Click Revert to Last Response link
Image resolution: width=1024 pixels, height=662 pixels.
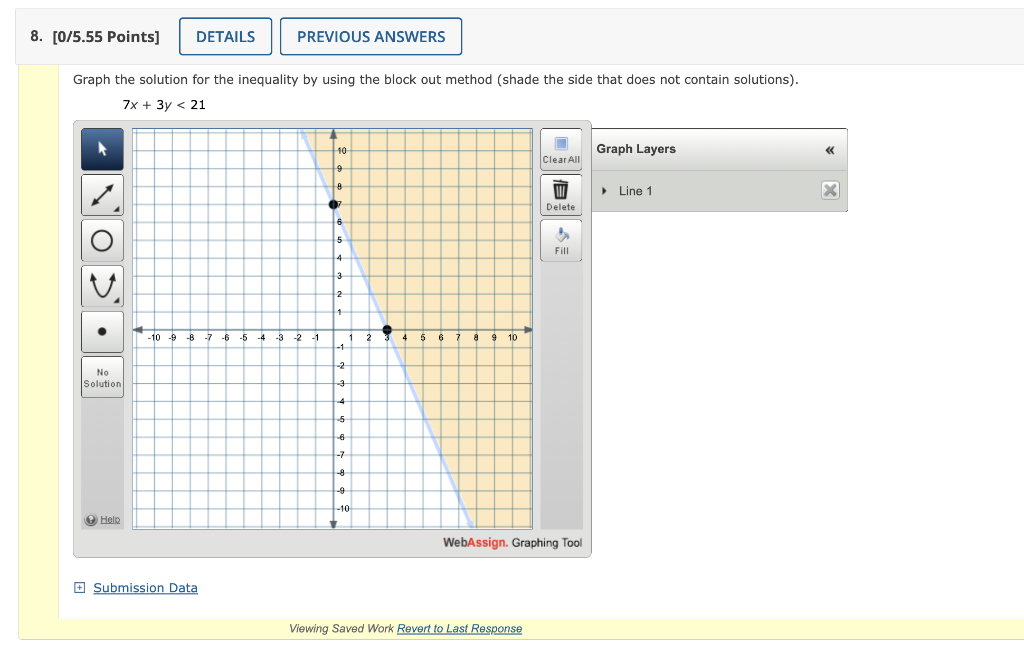point(459,628)
